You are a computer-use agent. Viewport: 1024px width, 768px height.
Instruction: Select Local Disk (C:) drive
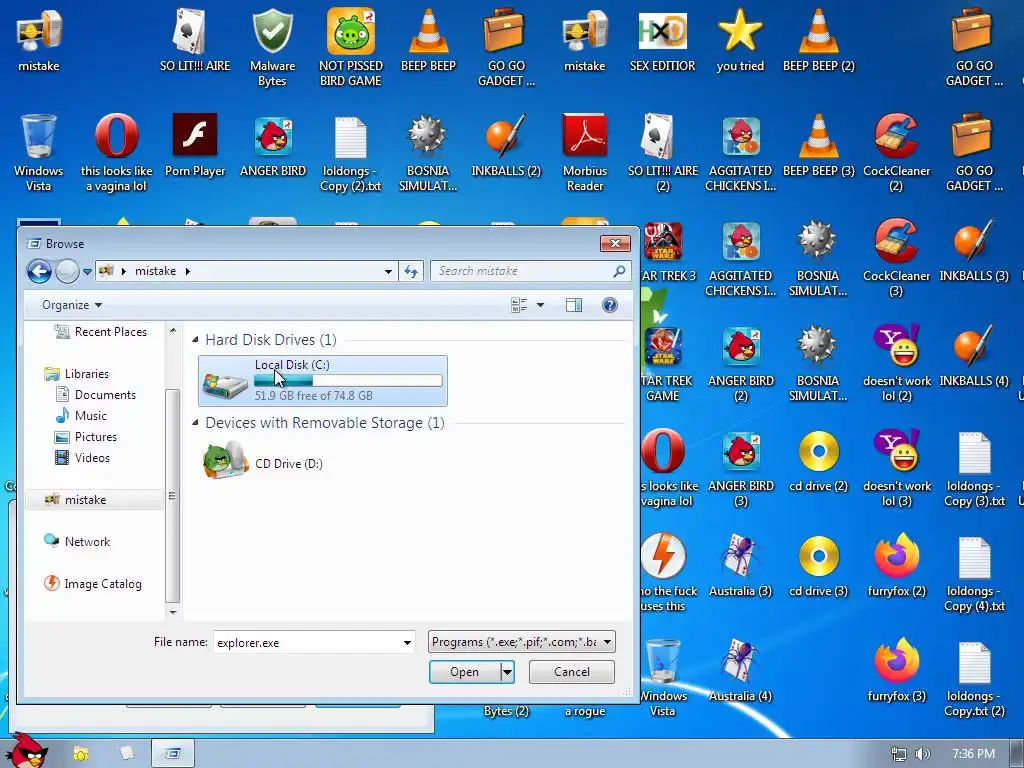323,381
